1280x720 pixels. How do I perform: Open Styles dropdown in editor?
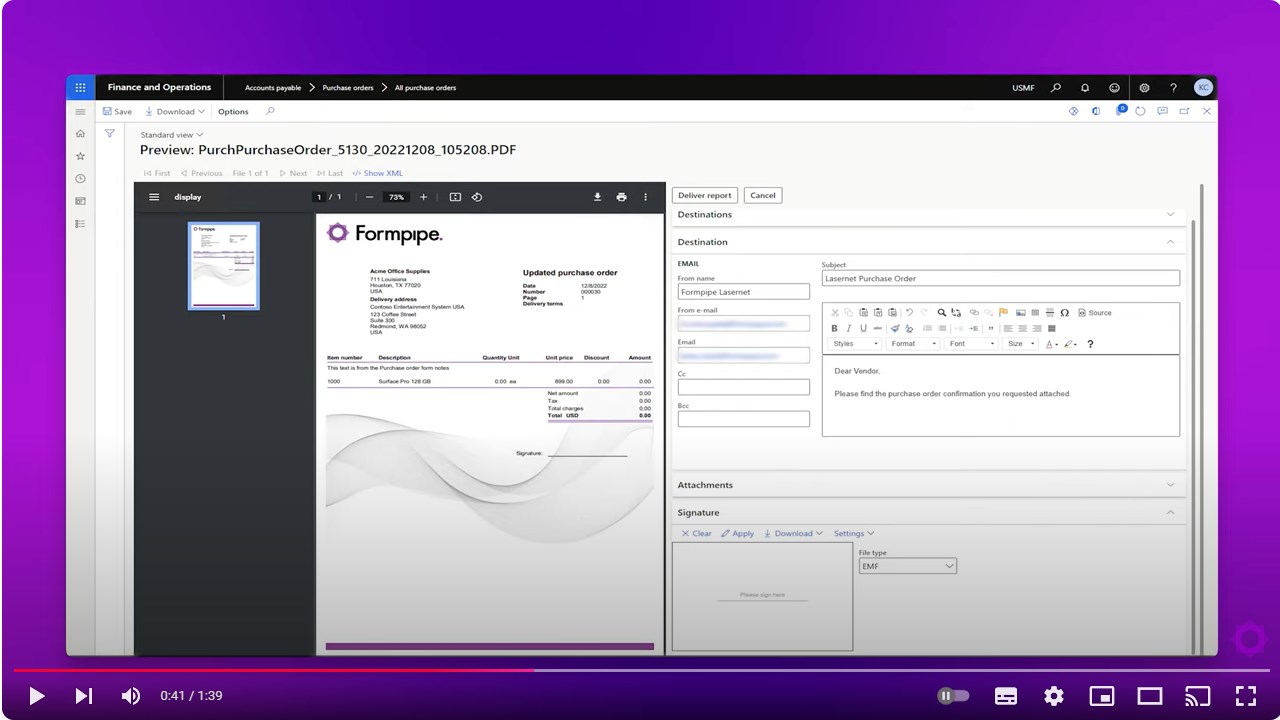click(x=856, y=344)
